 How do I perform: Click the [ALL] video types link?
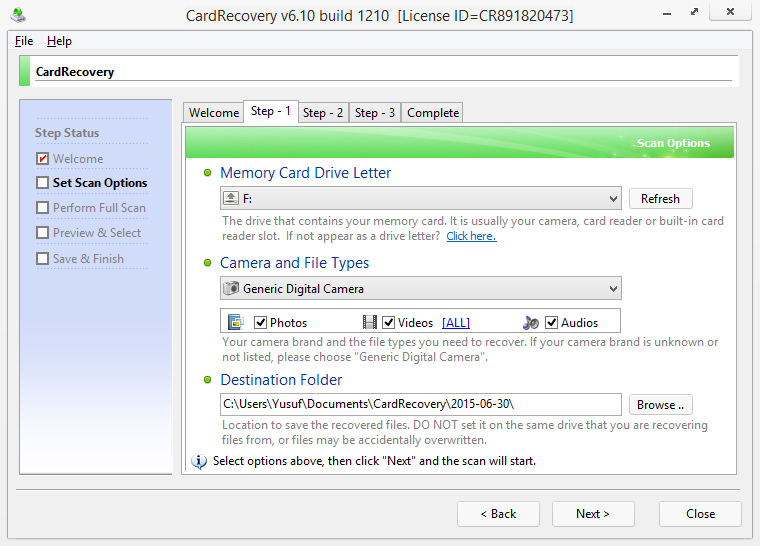click(x=456, y=322)
